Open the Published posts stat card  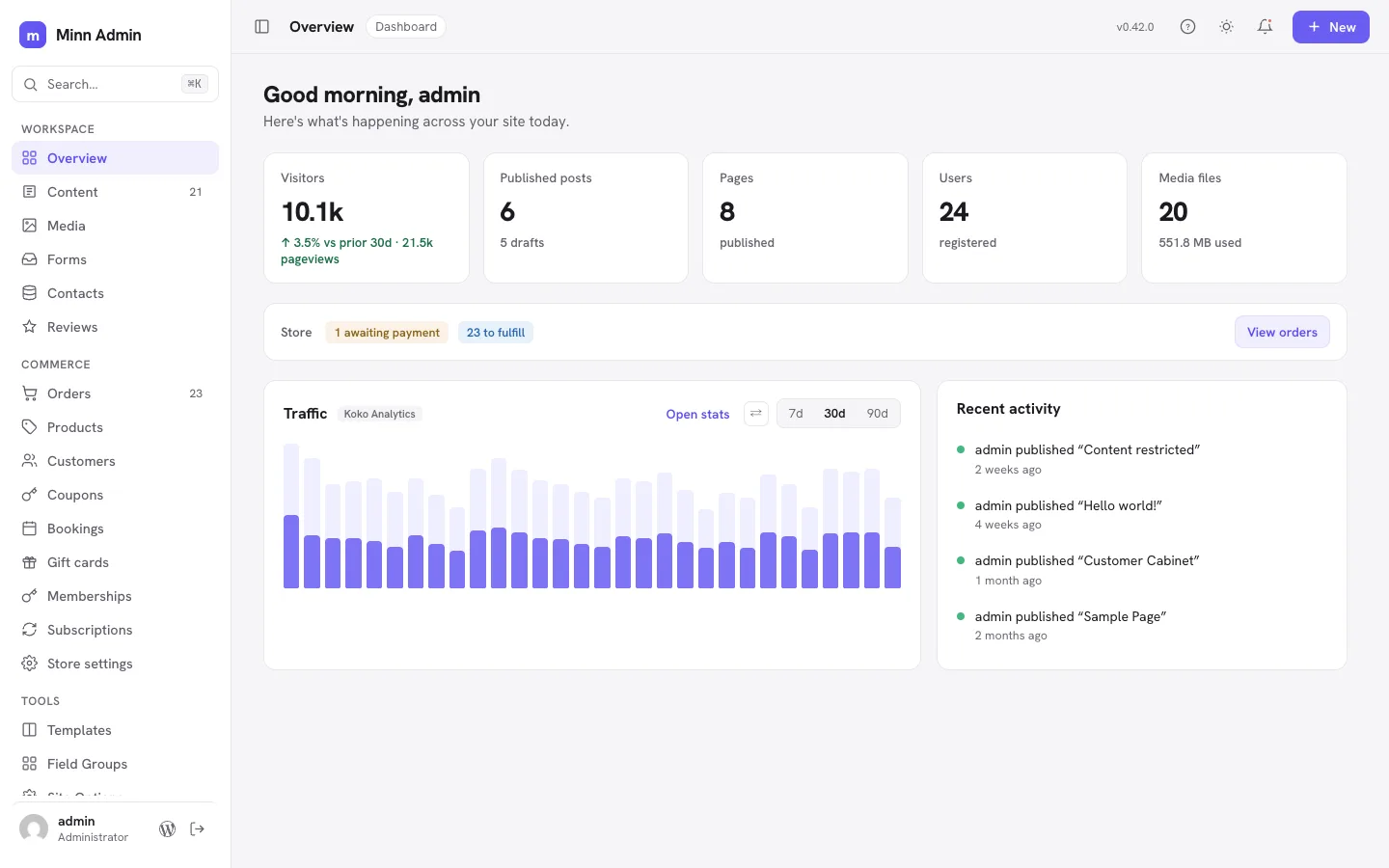click(586, 218)
